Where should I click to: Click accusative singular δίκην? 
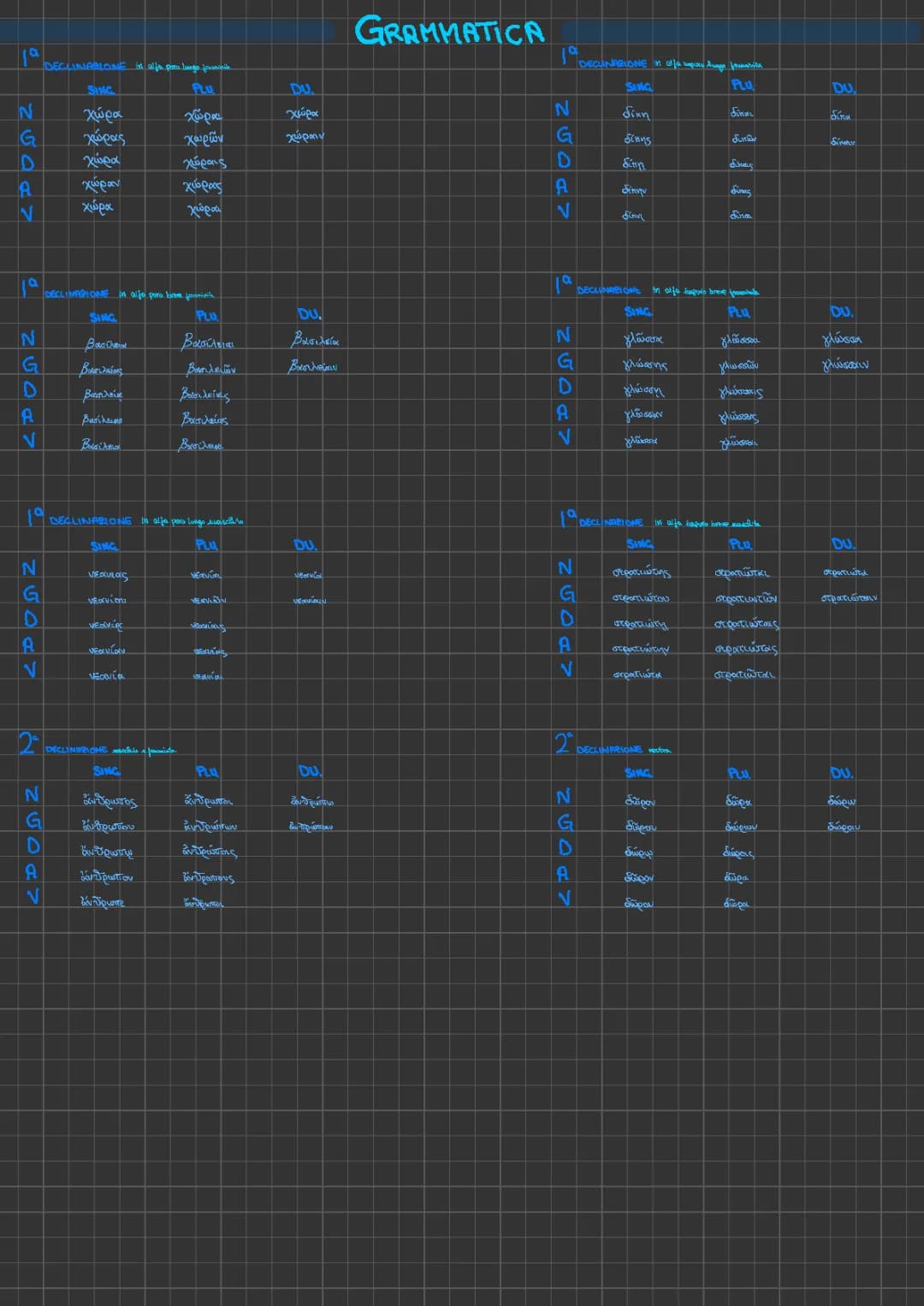(x=634, y=190)
